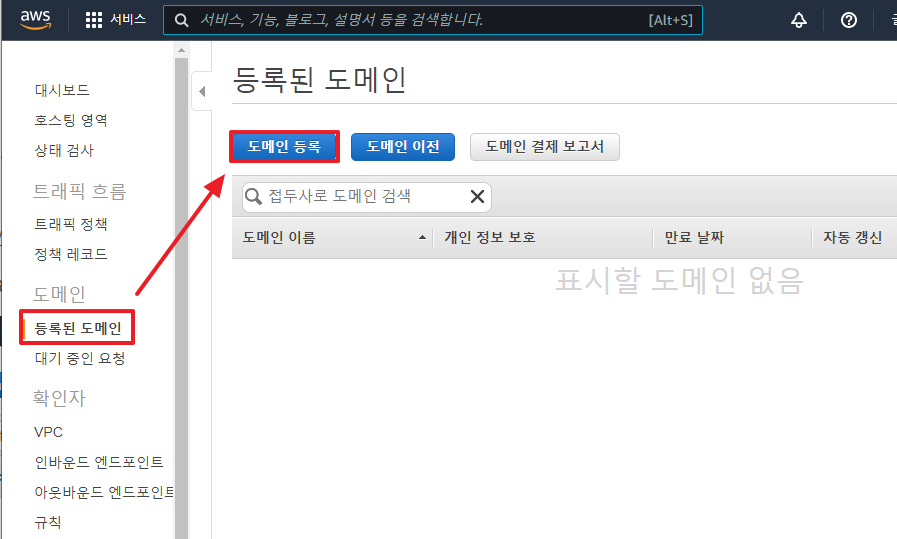
Task: Open 정책 레코드 in sidebar
Action: 71,254
